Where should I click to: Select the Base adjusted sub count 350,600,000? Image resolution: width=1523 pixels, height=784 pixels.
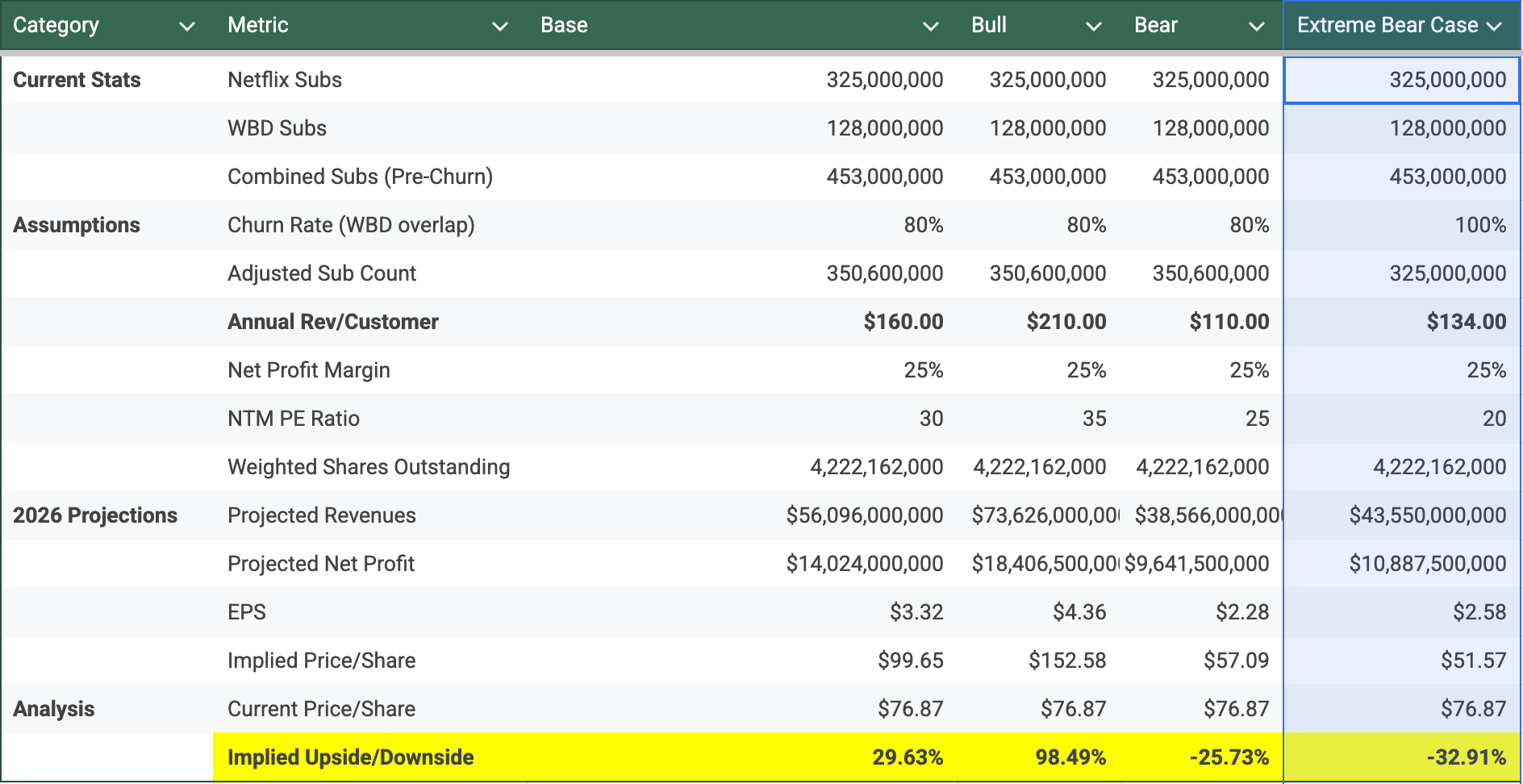pos(742,273)
